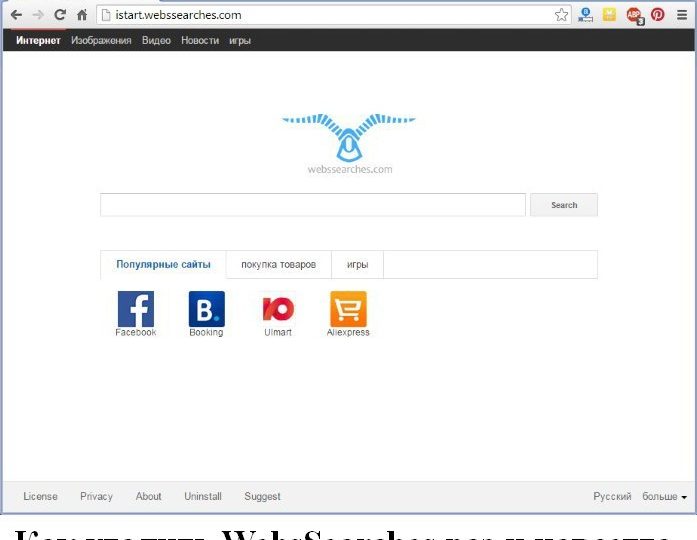697x540 pixels.
Task: Launch the Ulmart shortcut tile
Action: 278,314
